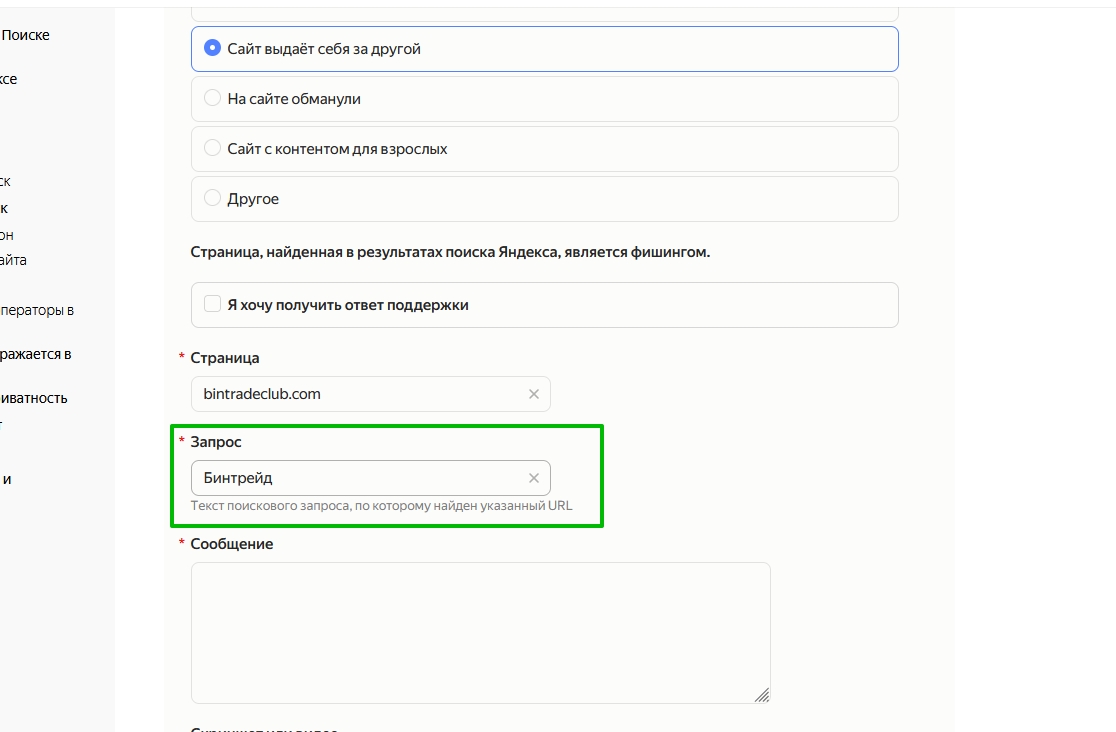This screenshot has width=1116, height=732.
Task: Pick the 'Другое' radio option
Action: [x=212, y=199]
